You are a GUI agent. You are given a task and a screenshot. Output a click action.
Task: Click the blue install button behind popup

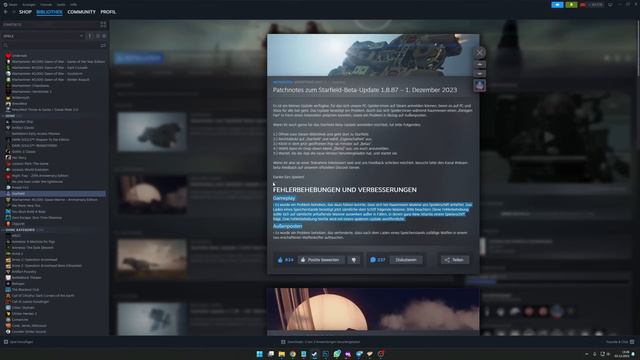tap(139, 58)
